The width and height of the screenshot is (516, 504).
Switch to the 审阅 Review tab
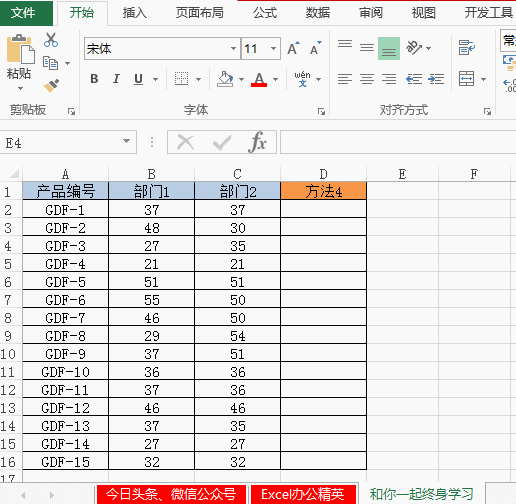point(371,13)
